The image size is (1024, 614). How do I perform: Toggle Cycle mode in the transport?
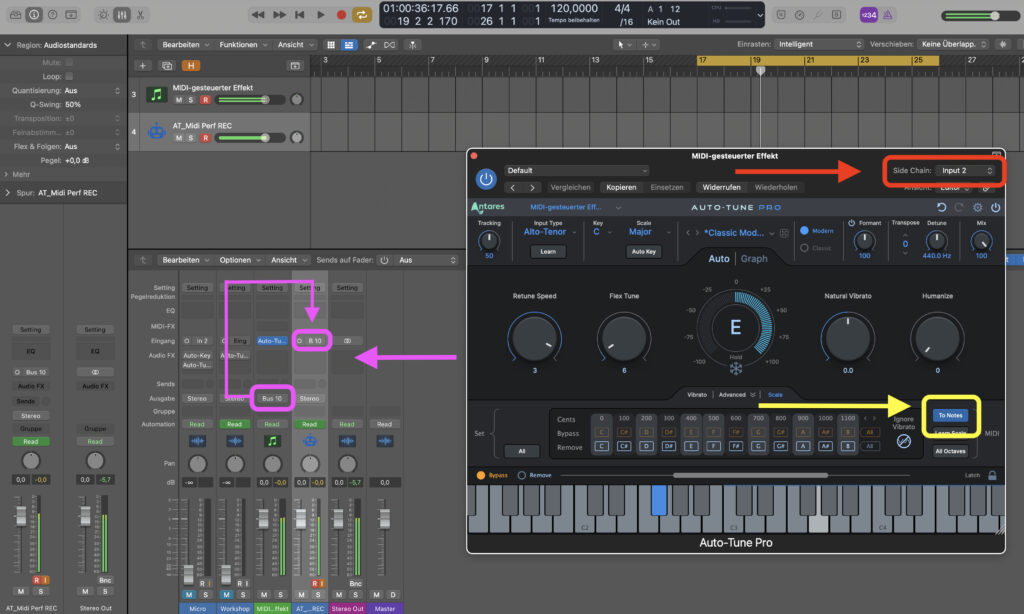pyautogui.click(x=361, y=14)
